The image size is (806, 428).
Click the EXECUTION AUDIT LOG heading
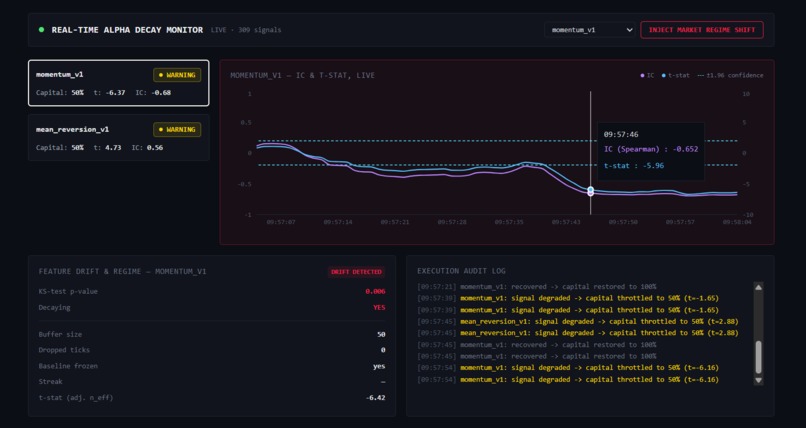pyautogui.click(x=461, y=271)
